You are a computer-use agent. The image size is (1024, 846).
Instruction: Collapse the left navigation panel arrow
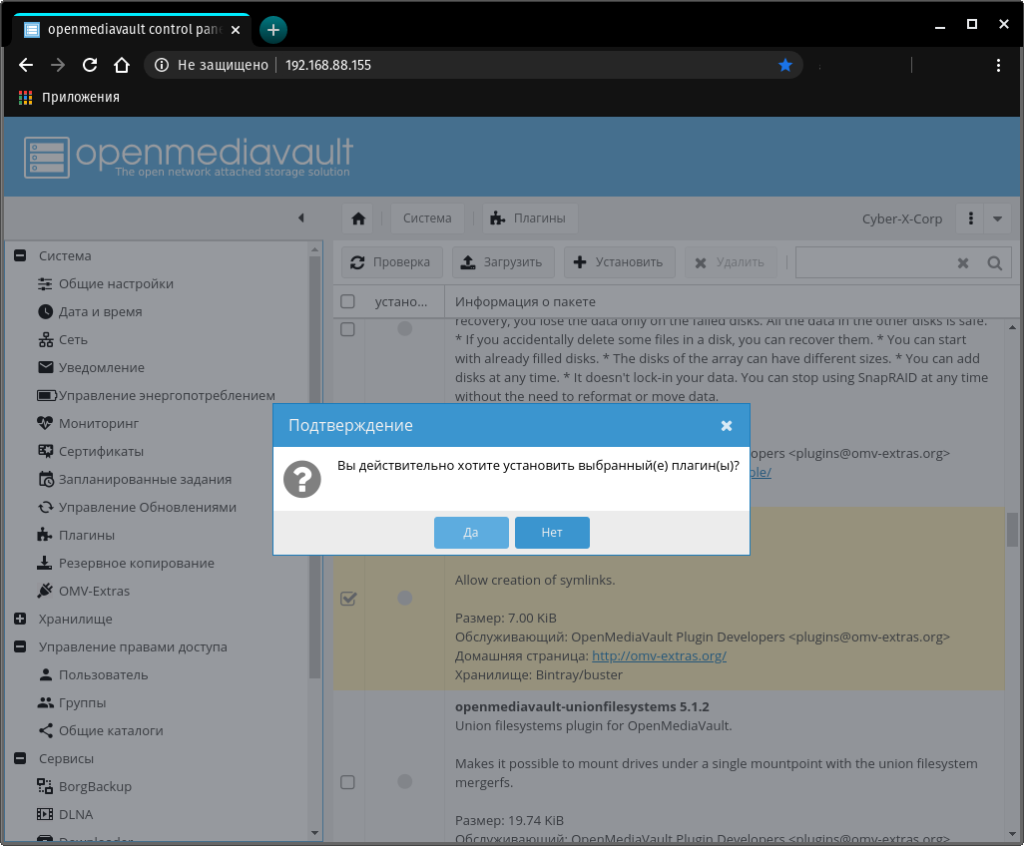pyautogui.click(x=301, y=218)
